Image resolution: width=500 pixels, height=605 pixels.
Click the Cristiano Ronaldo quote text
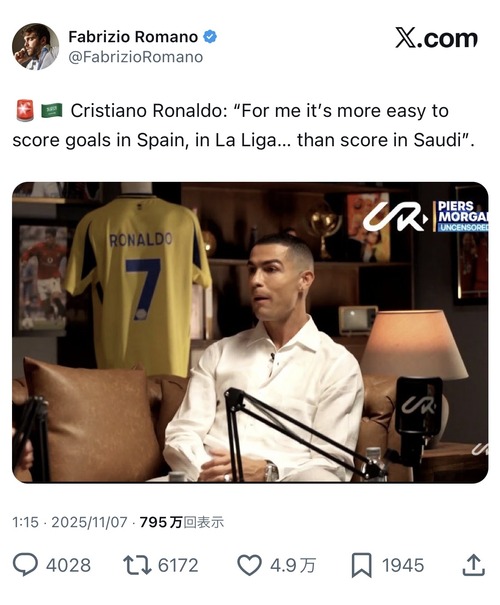click(x=243, y=125)
